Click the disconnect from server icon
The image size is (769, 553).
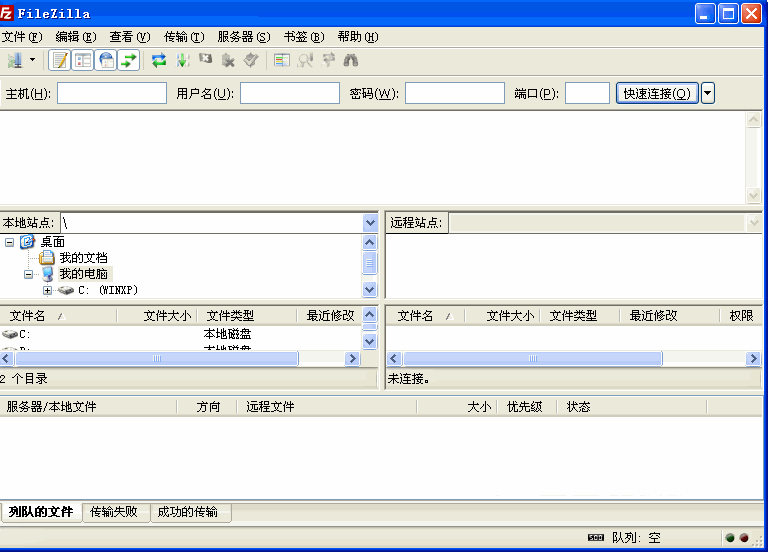(x=228, y=60)
